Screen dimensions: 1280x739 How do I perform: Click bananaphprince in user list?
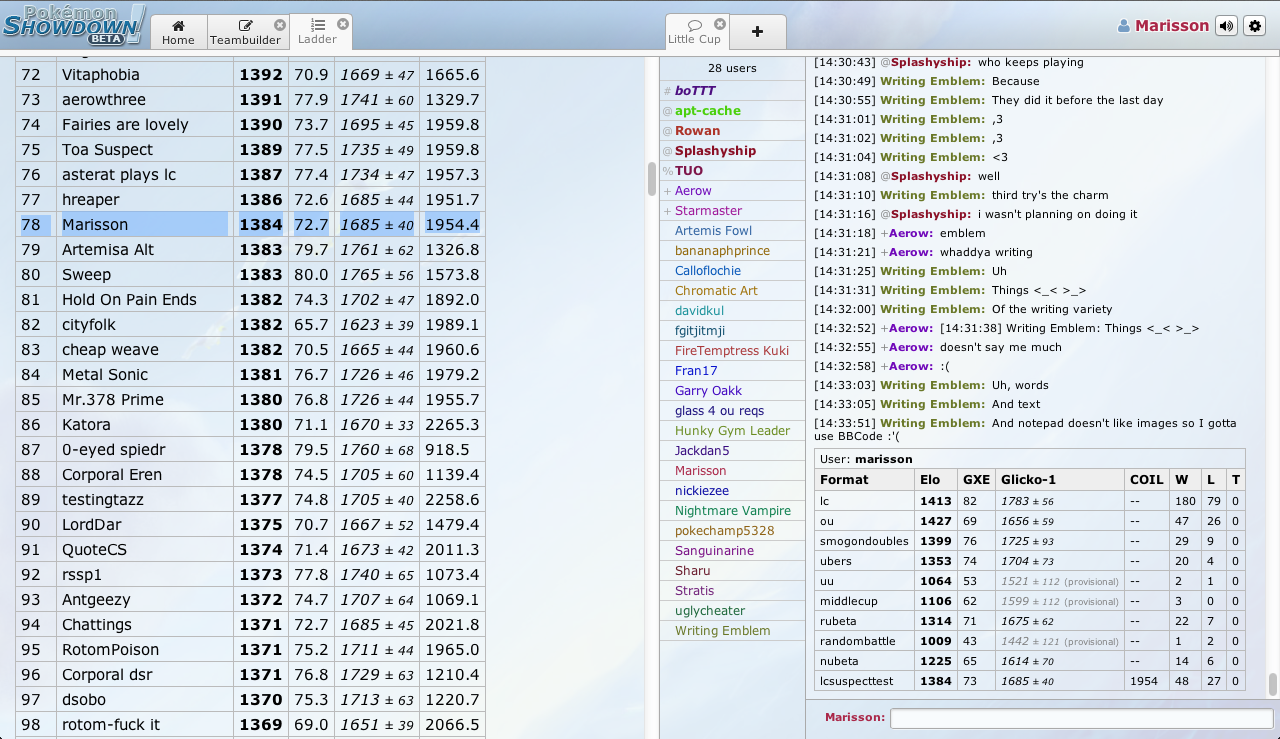point(732,251)
